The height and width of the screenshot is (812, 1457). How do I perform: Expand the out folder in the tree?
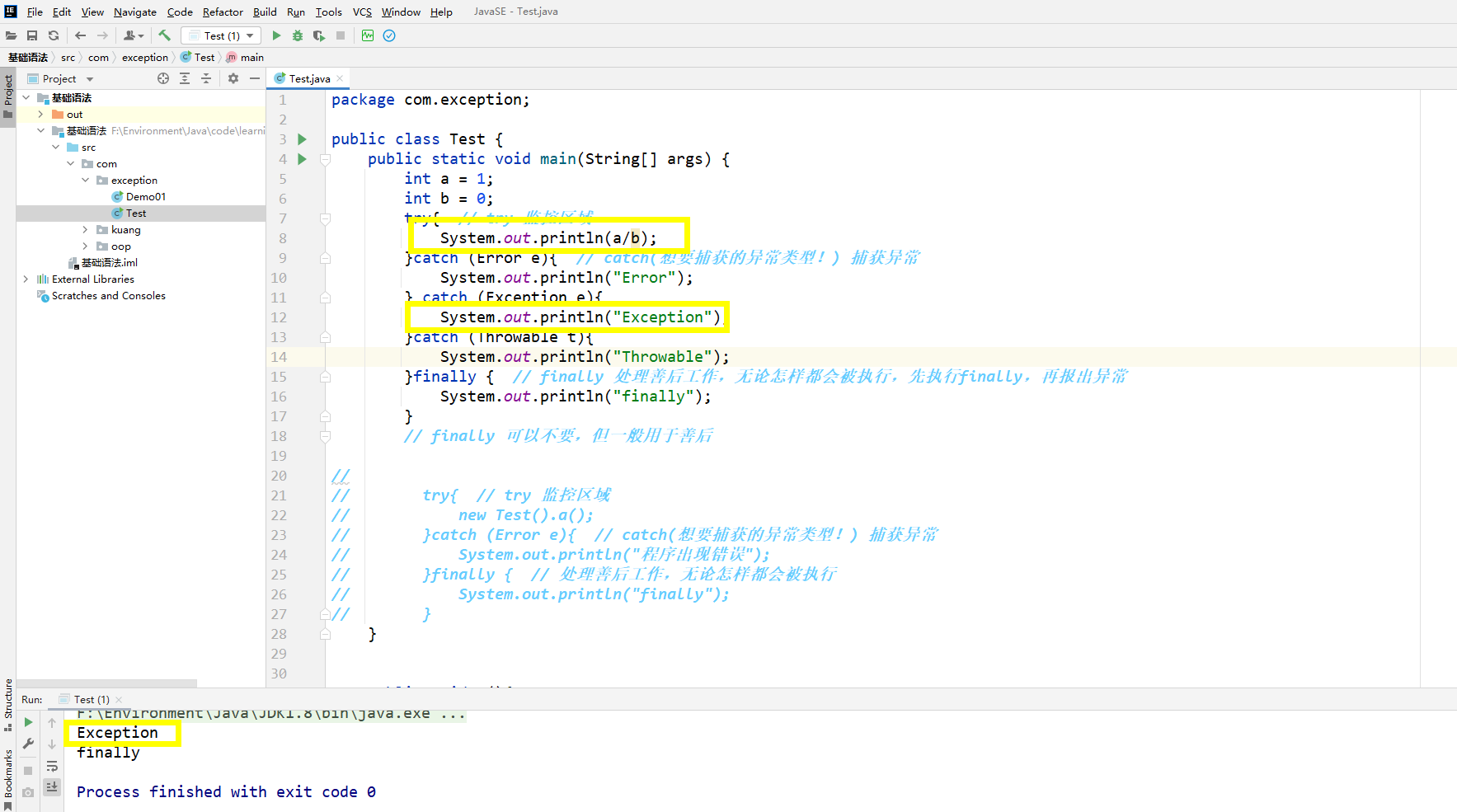click(x=40, y=115)
